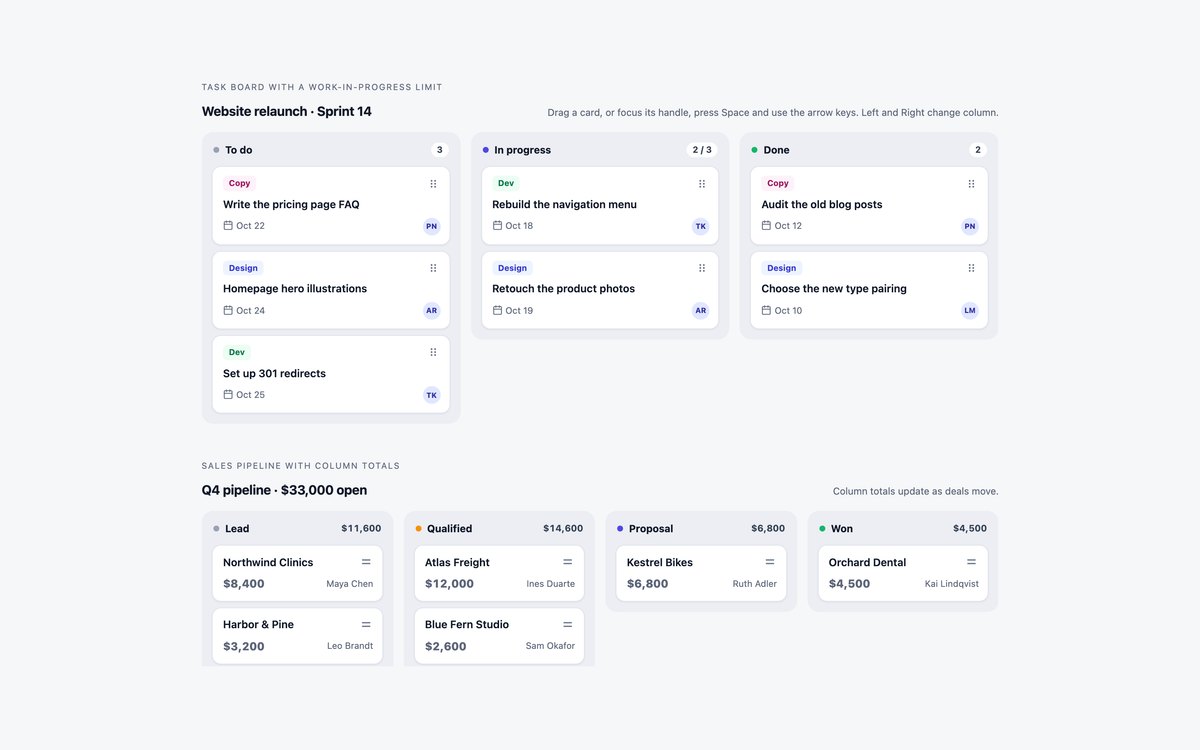Click the $2,600 amount on Blue Fern Studio

click(446, 646)
